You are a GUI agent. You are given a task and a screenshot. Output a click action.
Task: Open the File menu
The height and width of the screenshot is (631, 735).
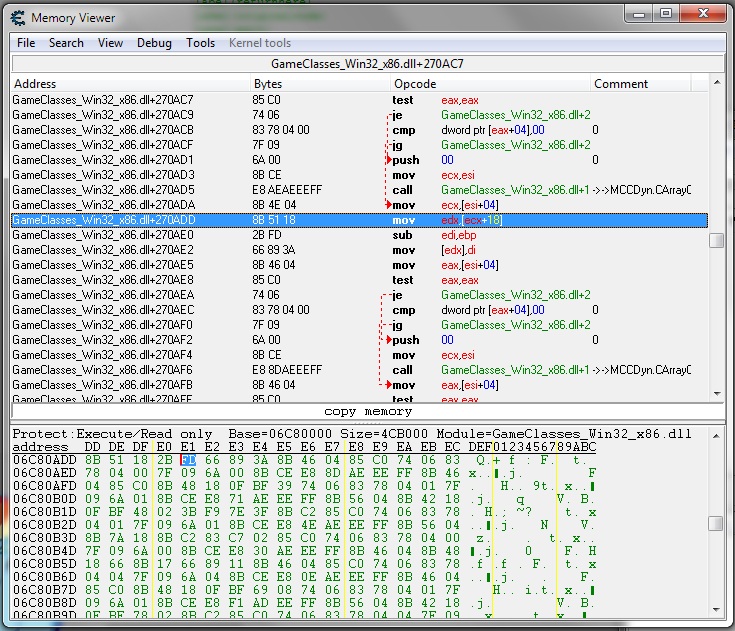[26, 43]
